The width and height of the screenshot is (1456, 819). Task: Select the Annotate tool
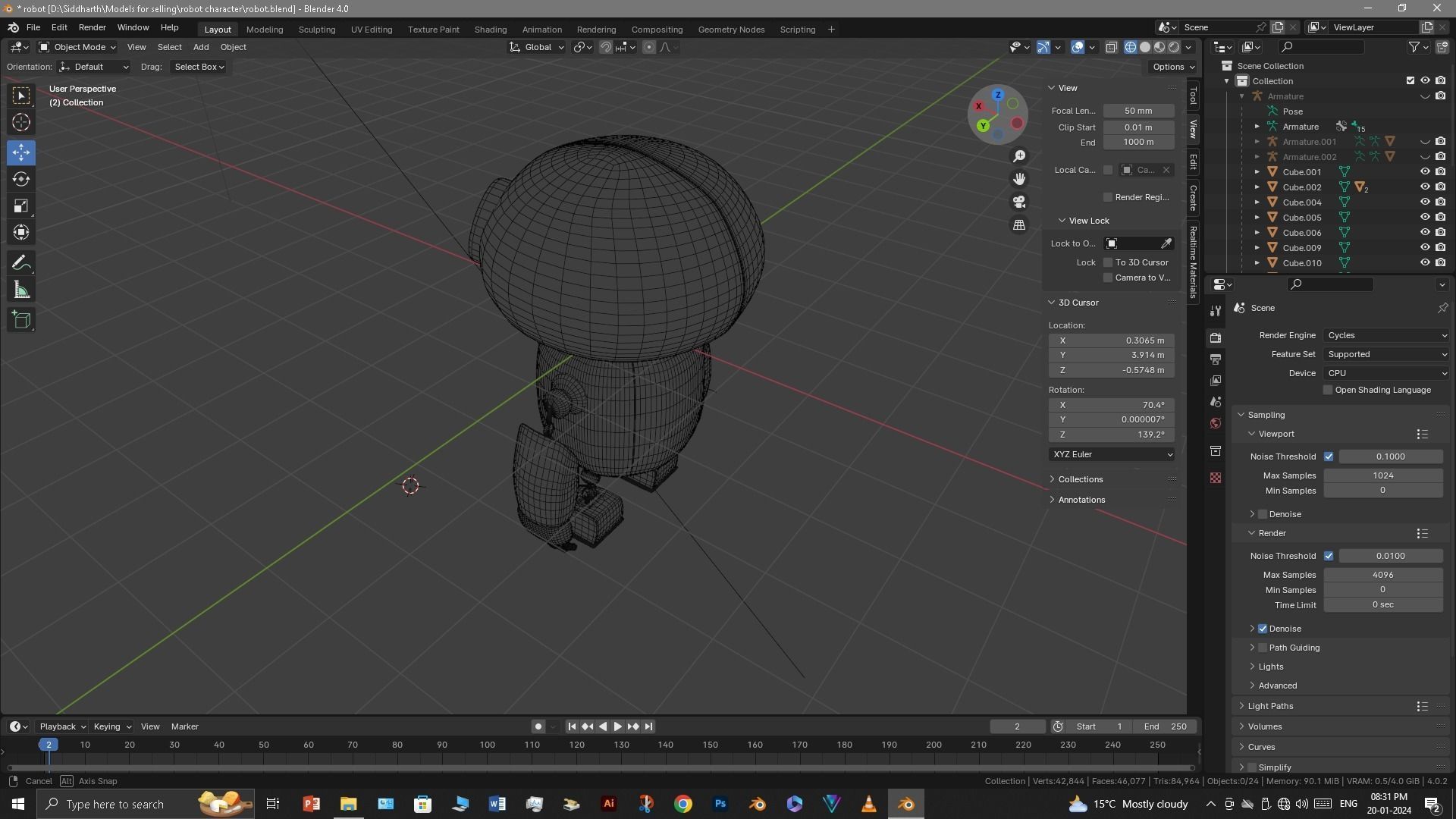pyautogui.click(x=21, y=263)
